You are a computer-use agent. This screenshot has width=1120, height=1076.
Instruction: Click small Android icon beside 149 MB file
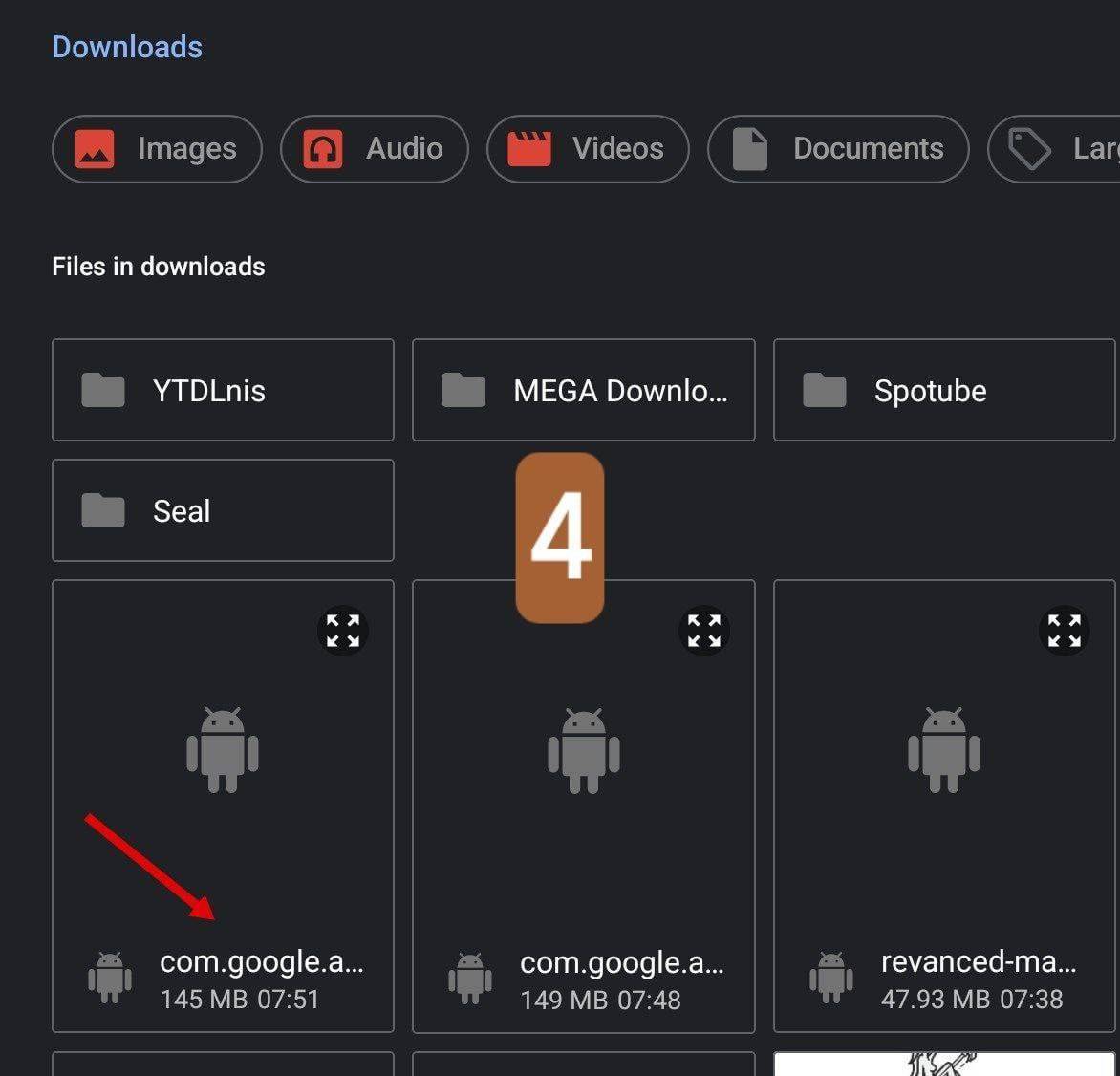click(470, 978)
